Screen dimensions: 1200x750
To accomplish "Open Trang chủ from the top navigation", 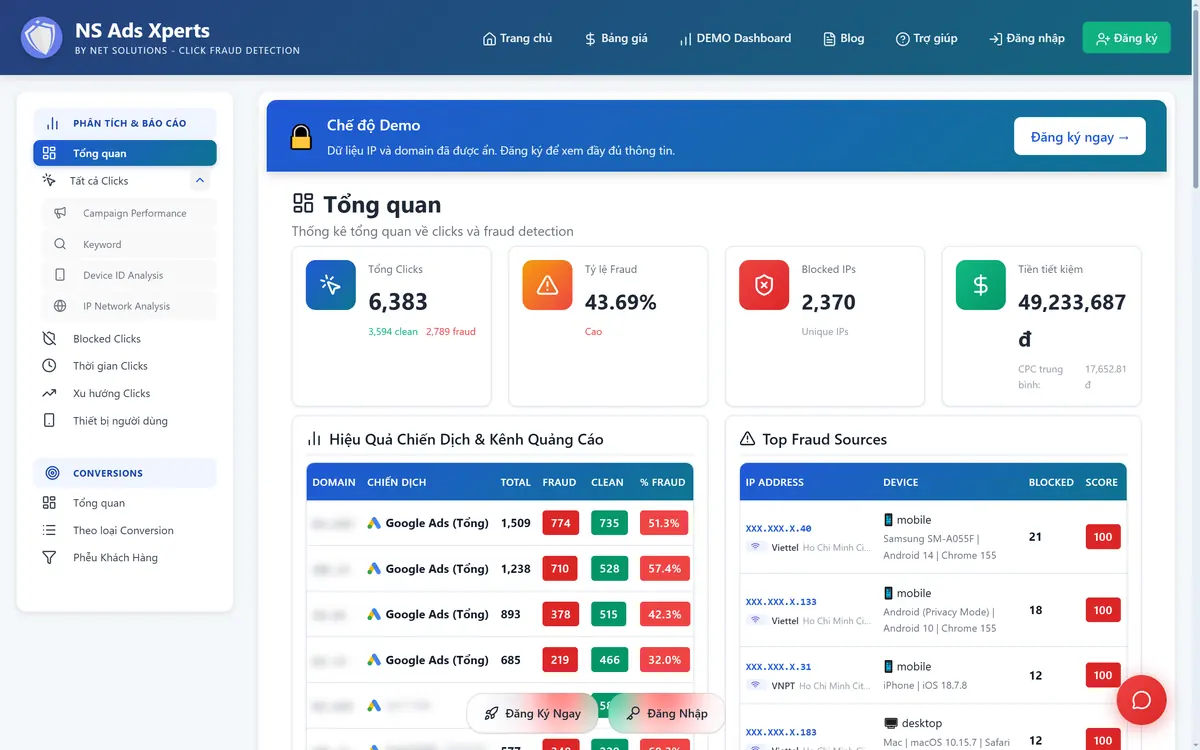I will point(517,38).
